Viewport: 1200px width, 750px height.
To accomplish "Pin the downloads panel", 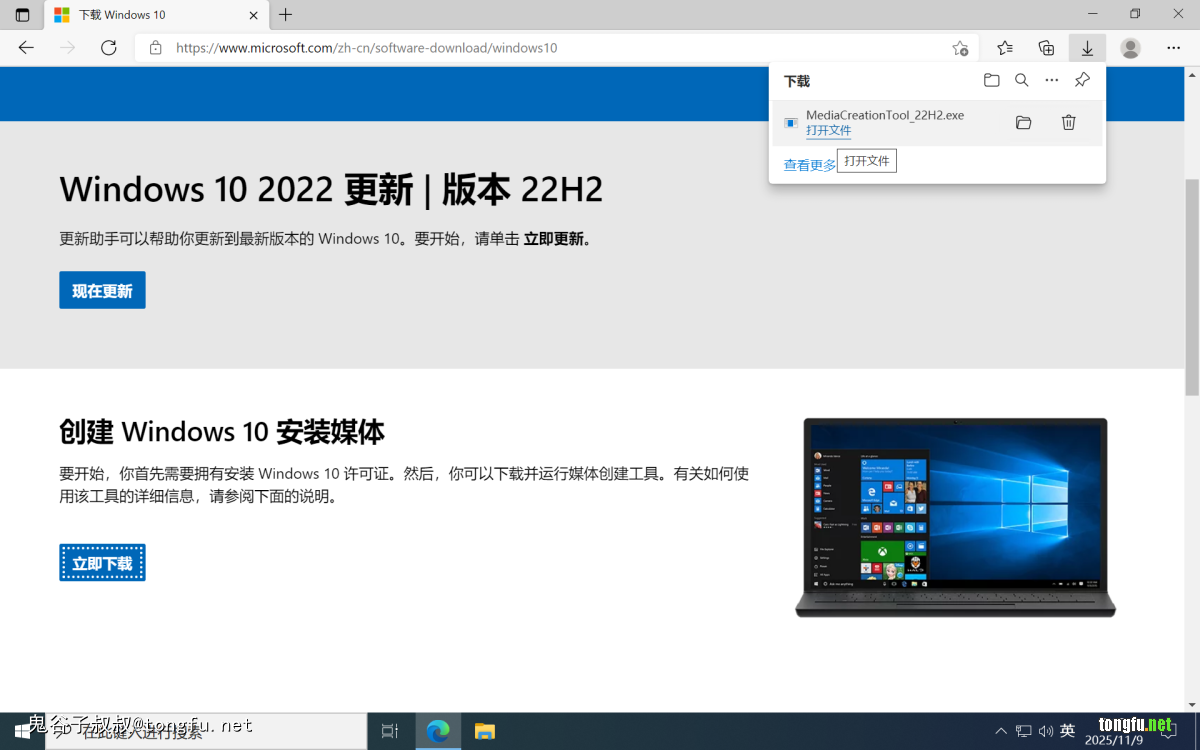I will point(1082,80).
